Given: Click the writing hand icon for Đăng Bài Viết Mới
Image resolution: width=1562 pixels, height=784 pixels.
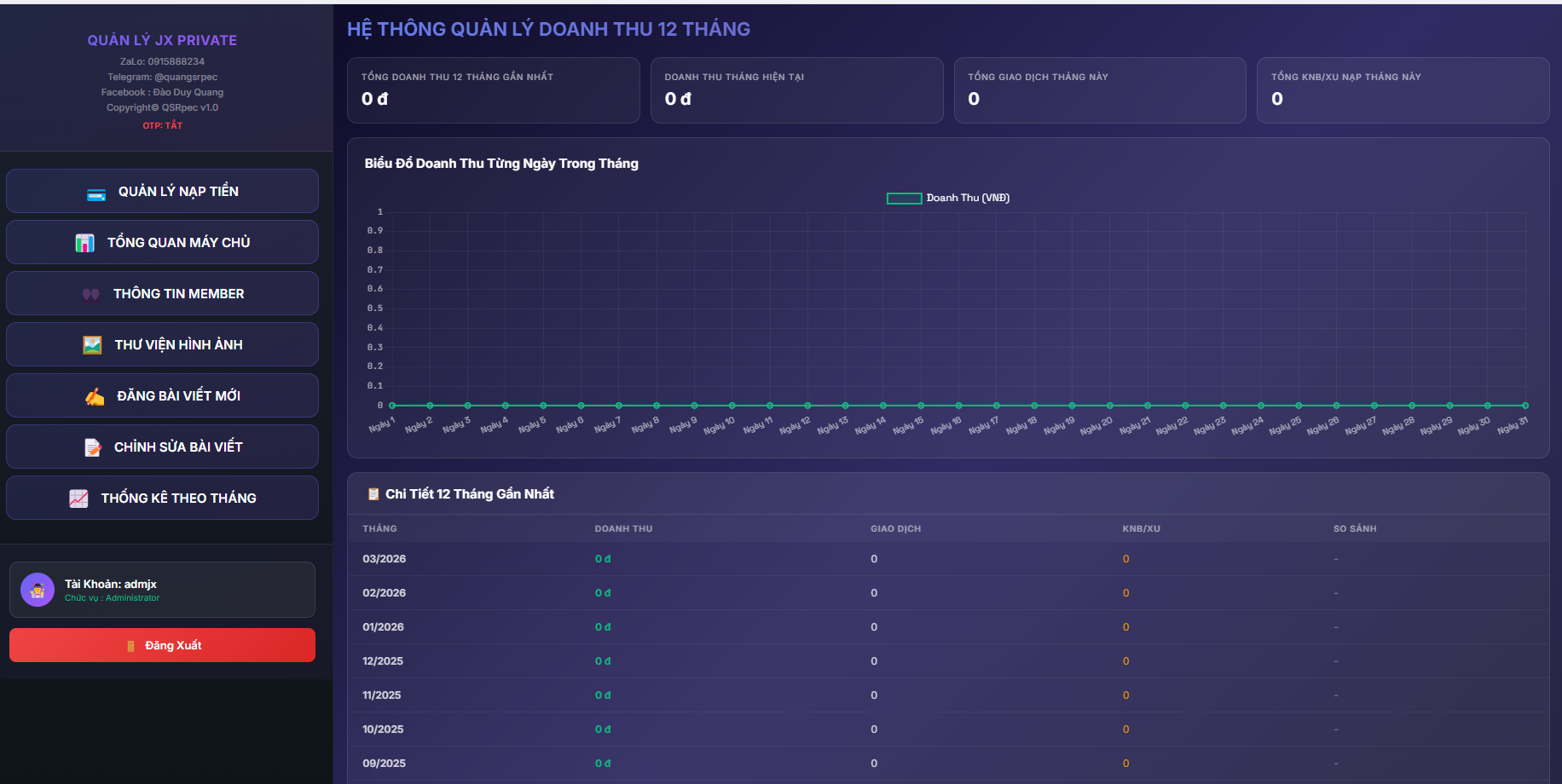Looking at the screenshot, I should [95, 396].
